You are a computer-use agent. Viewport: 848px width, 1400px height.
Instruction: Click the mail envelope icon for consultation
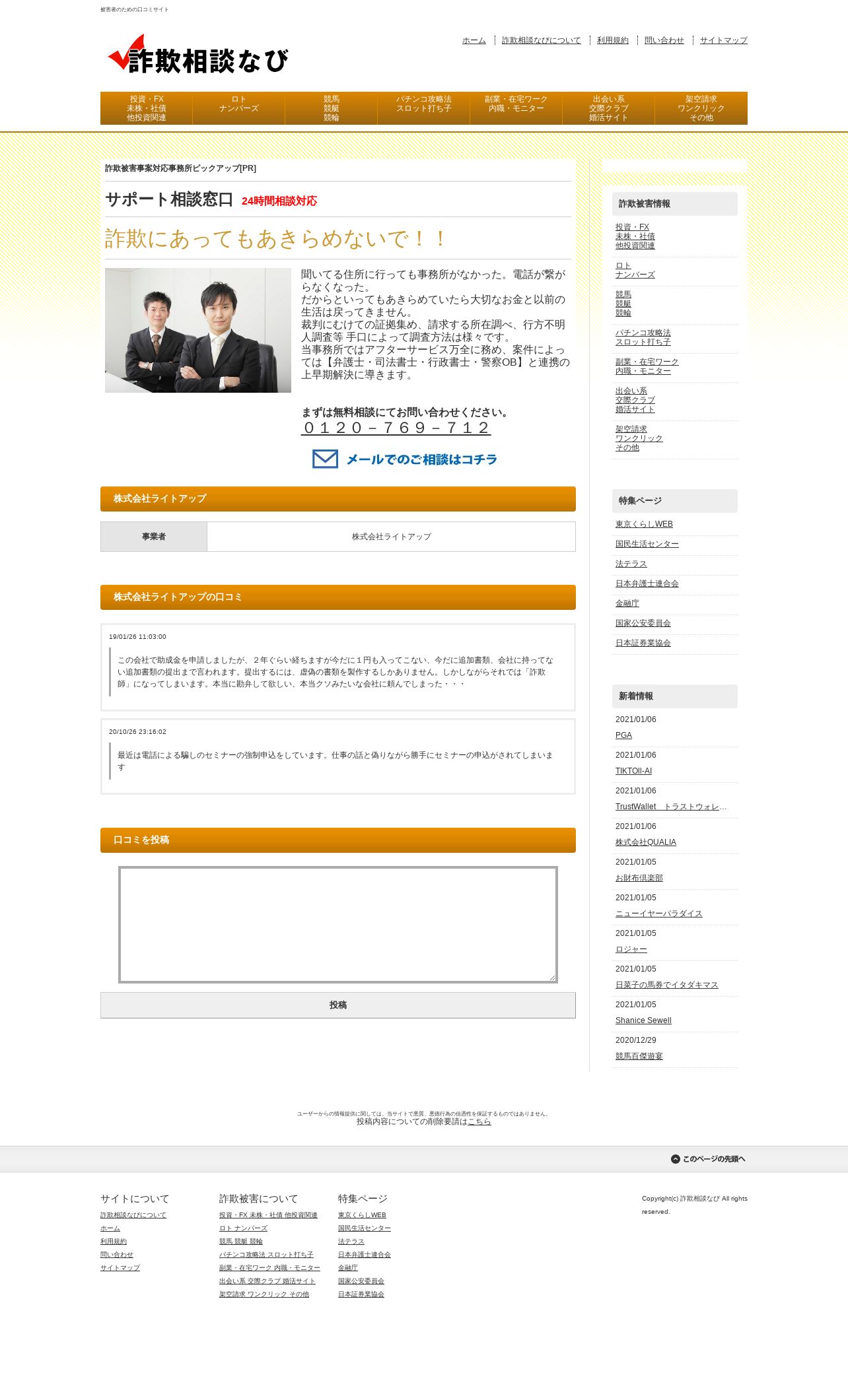(x=325, y=459)
